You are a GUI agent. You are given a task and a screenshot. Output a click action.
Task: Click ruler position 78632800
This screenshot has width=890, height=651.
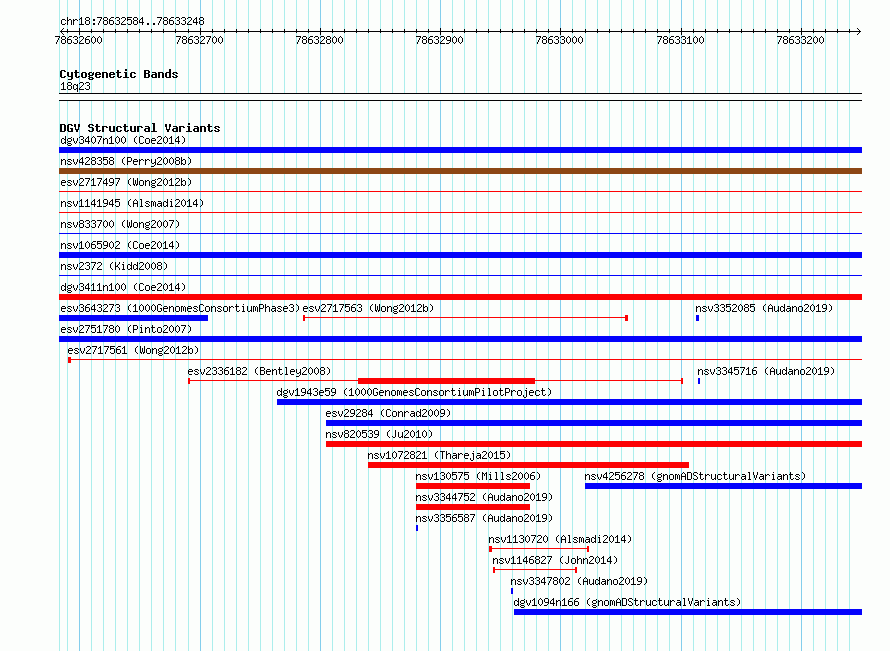320,40
